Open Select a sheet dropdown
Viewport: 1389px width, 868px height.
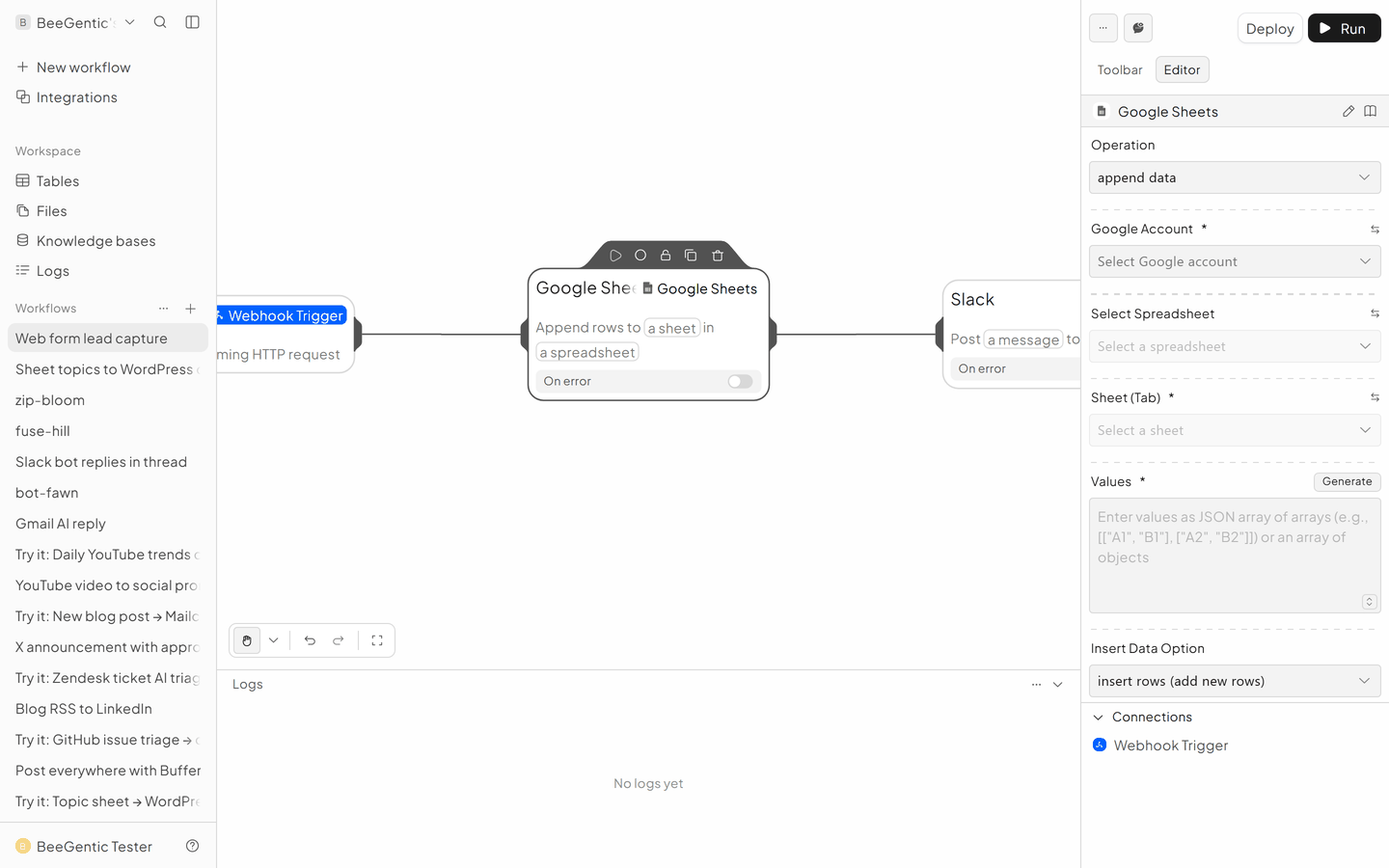click(x=1235, y=430)
